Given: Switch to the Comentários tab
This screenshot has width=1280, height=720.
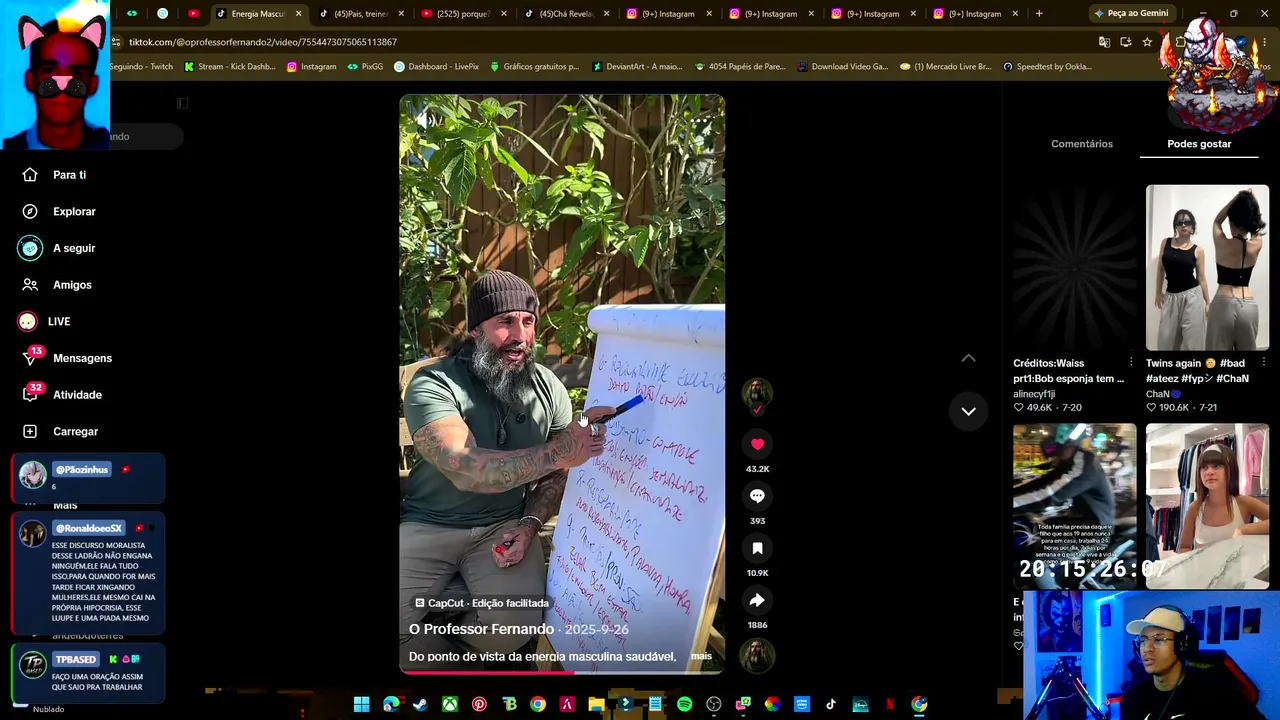Looking at the screenshot, I should (1082, 144).
